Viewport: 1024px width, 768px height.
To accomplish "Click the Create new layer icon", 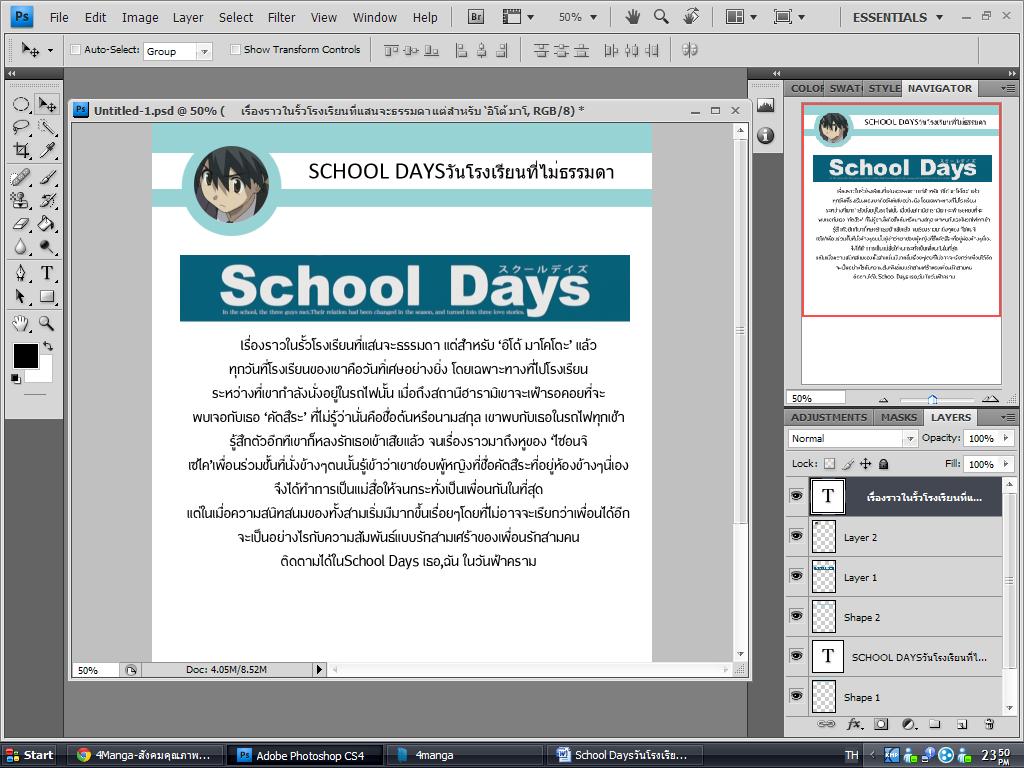I will tap(962, 724).
